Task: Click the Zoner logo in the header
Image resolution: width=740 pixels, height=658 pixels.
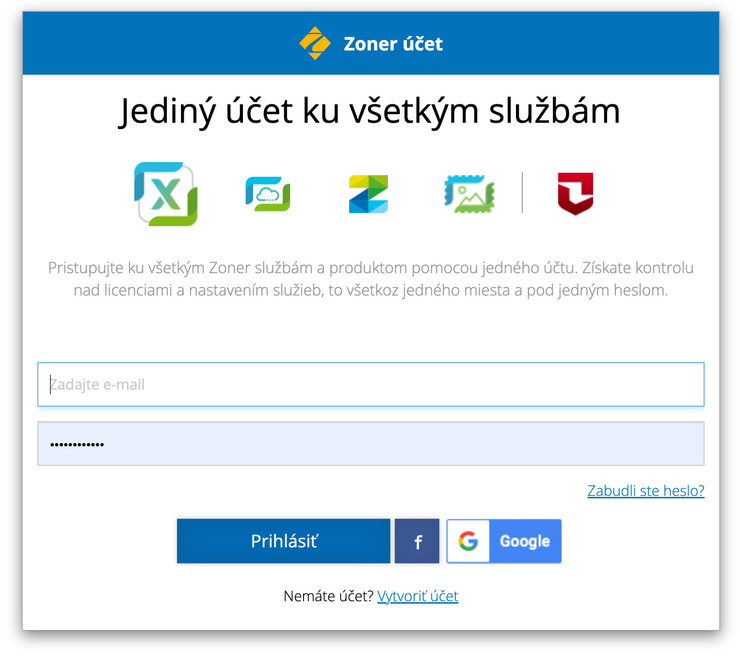Action: tap(315, 43)
